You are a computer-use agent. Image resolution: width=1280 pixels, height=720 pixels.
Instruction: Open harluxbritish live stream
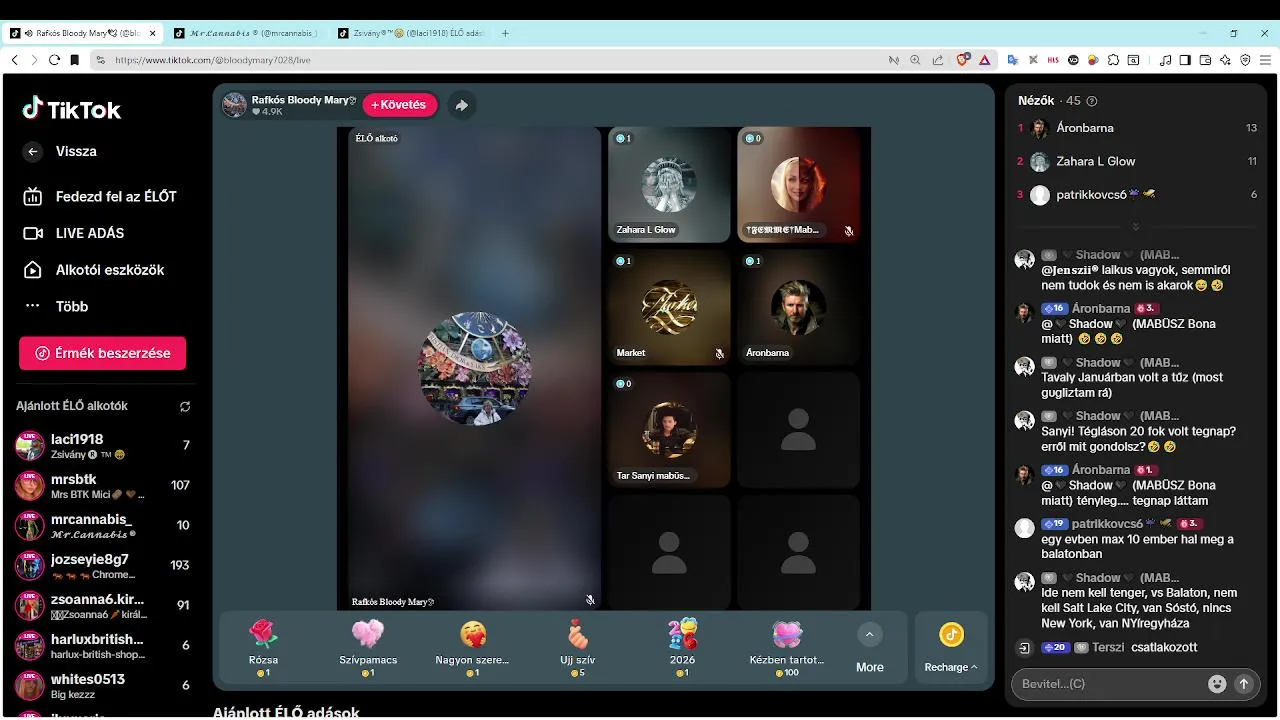(x=102, y=646)
